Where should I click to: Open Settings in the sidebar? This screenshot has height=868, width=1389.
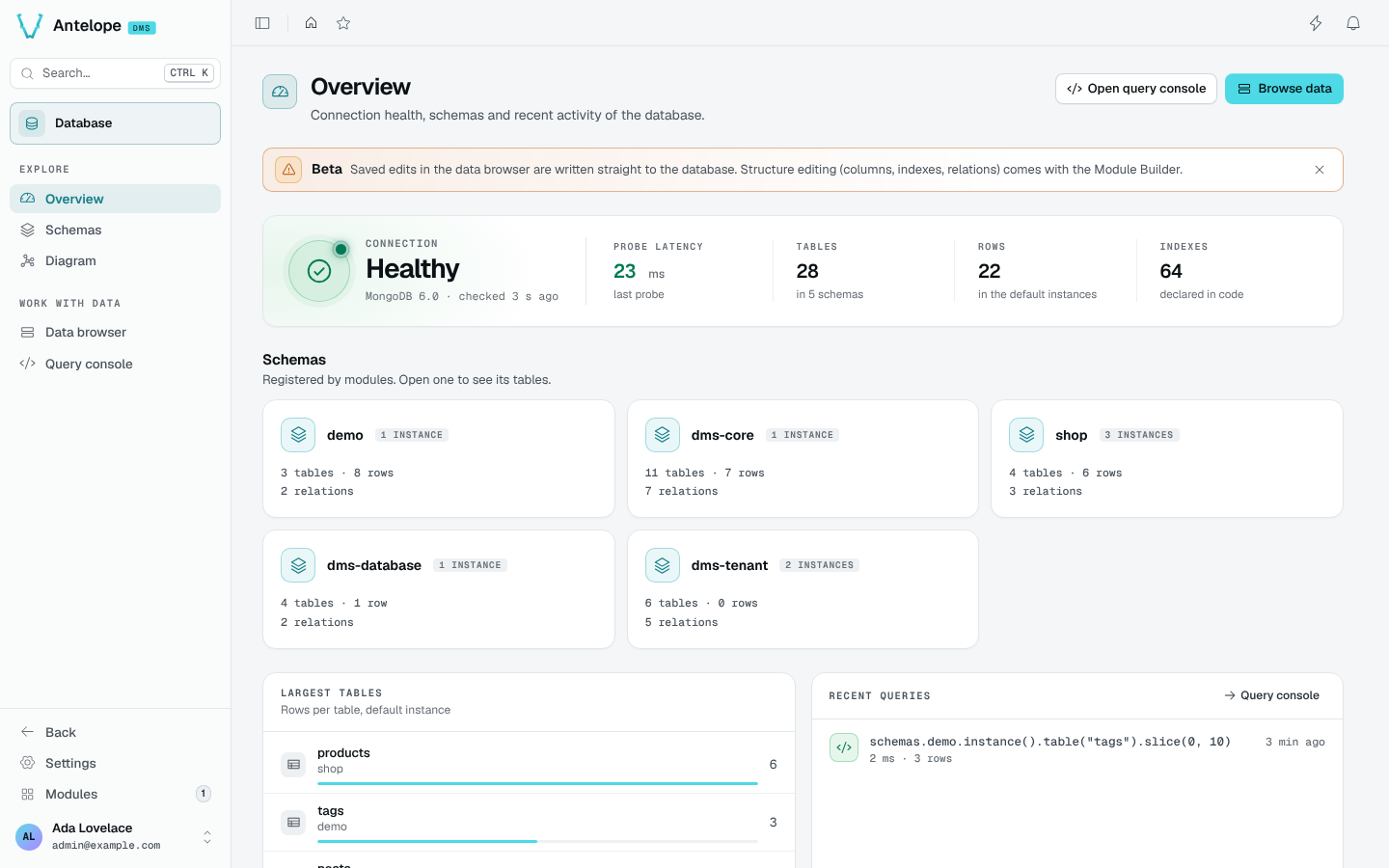[x=115, y=763]
